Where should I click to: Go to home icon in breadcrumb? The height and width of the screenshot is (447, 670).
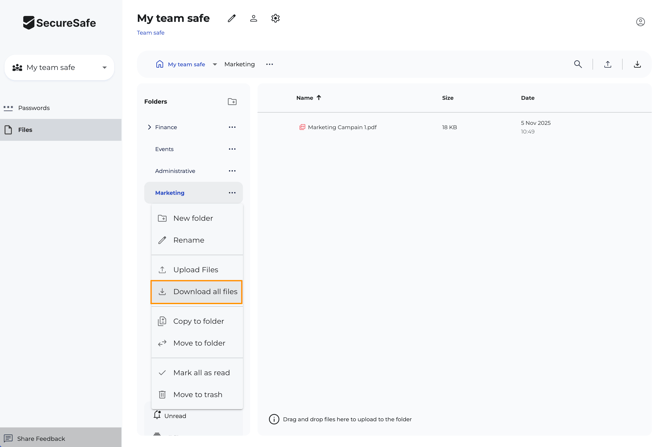click(x=159, y=64)
